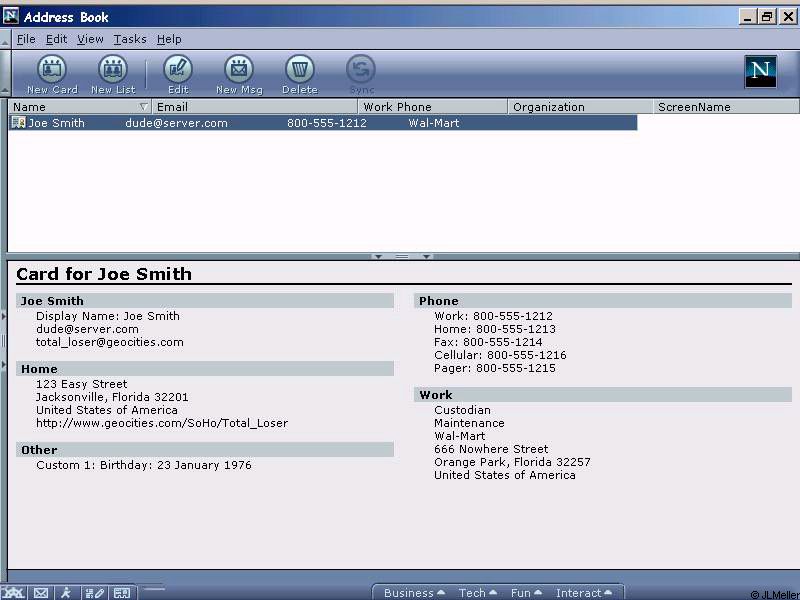Click Wal-Mart in the contact list row
Screen dimensions: 800x600
point(434,123)
